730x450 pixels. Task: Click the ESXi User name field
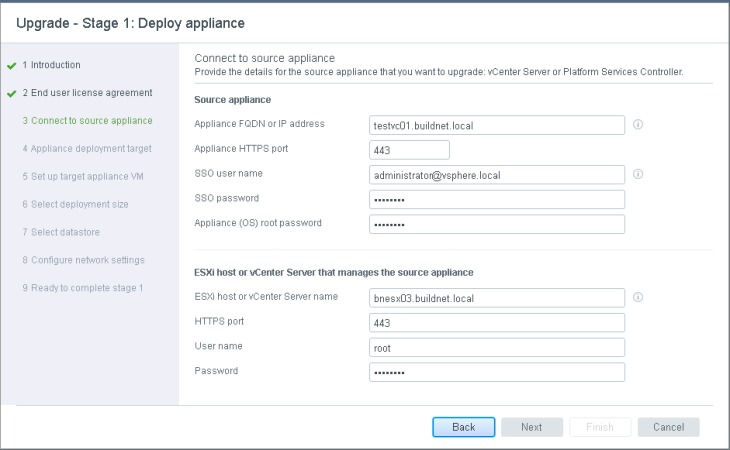pyautogui.click(x=496, y=347)
